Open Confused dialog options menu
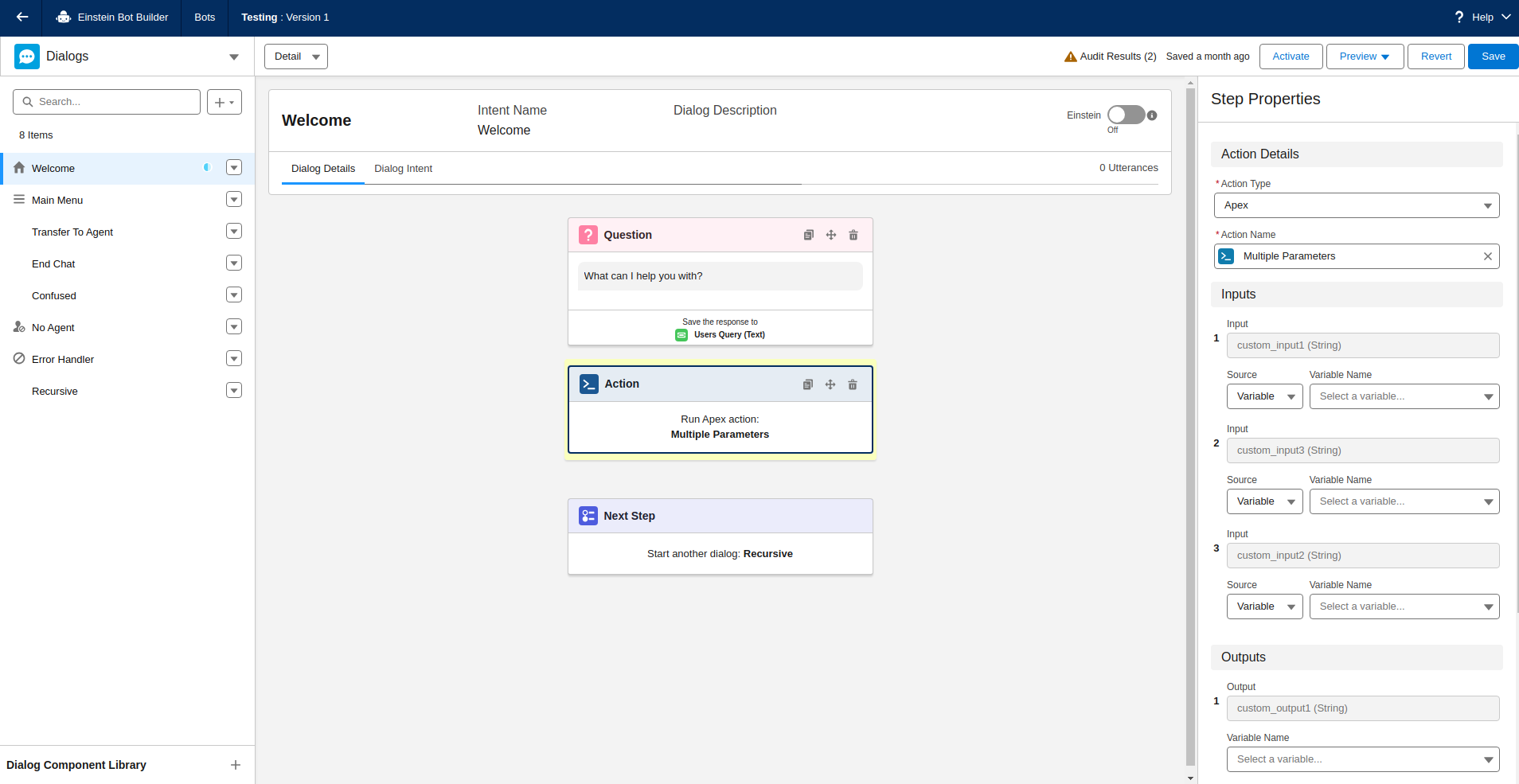1519x784 pixels. point(234,295)
